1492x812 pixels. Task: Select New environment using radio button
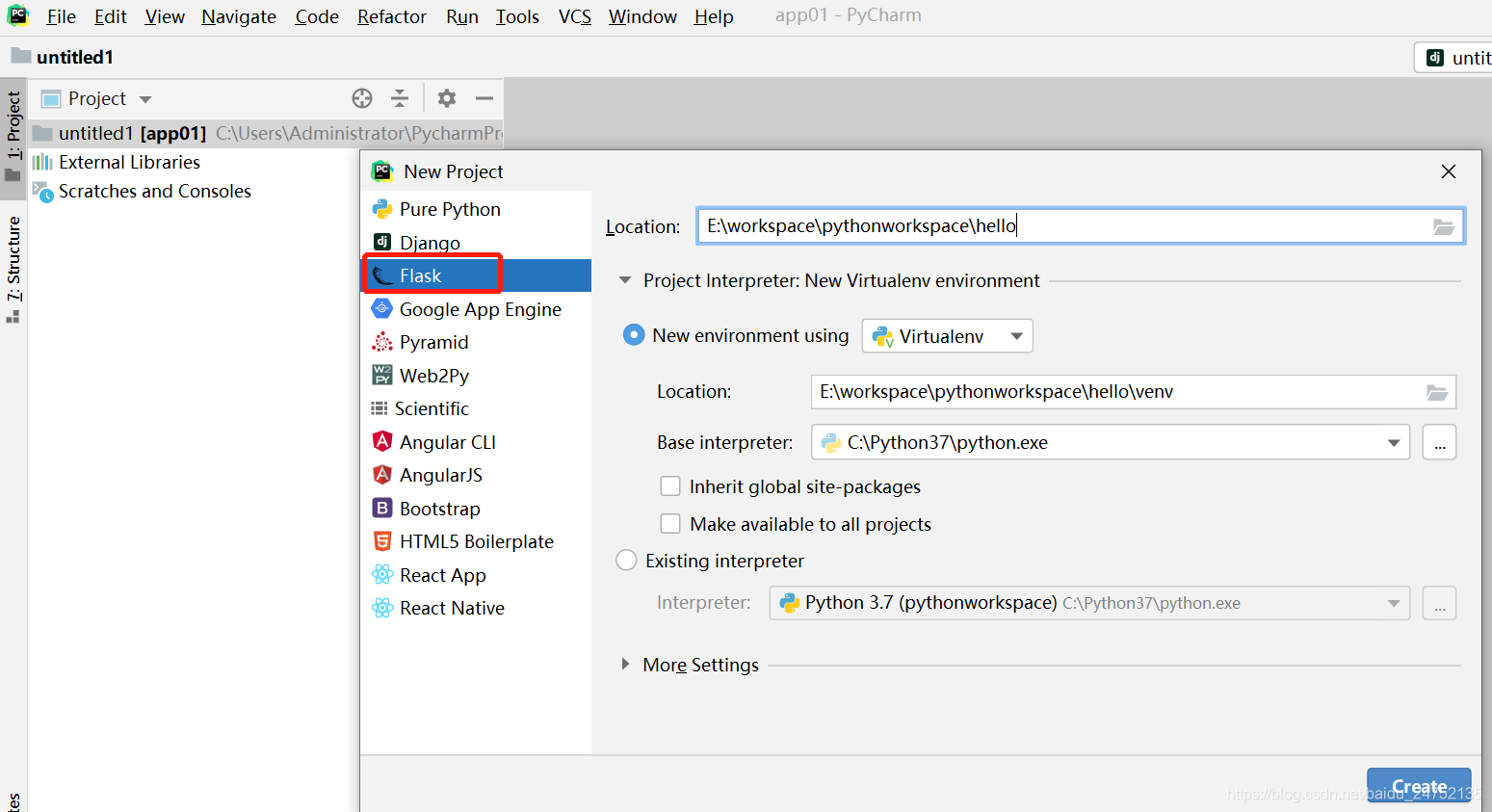[633, 335]
